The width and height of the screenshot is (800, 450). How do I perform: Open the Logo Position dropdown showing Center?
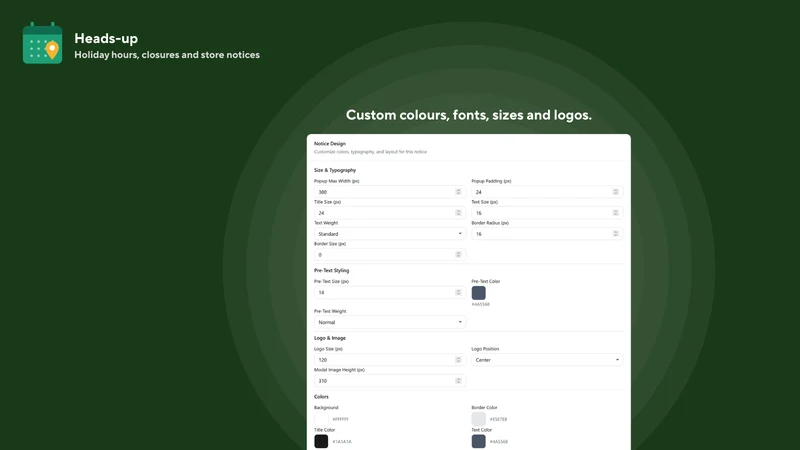(547, 360)
